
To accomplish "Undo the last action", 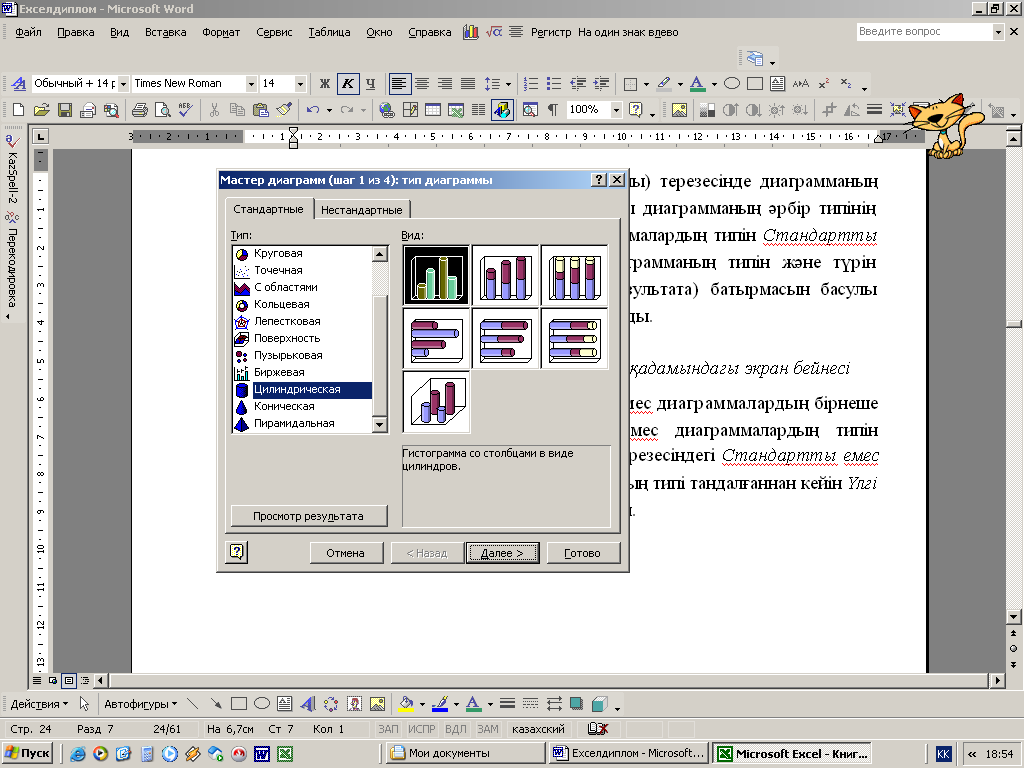I will pyautogui.click(x=313, y=110).
